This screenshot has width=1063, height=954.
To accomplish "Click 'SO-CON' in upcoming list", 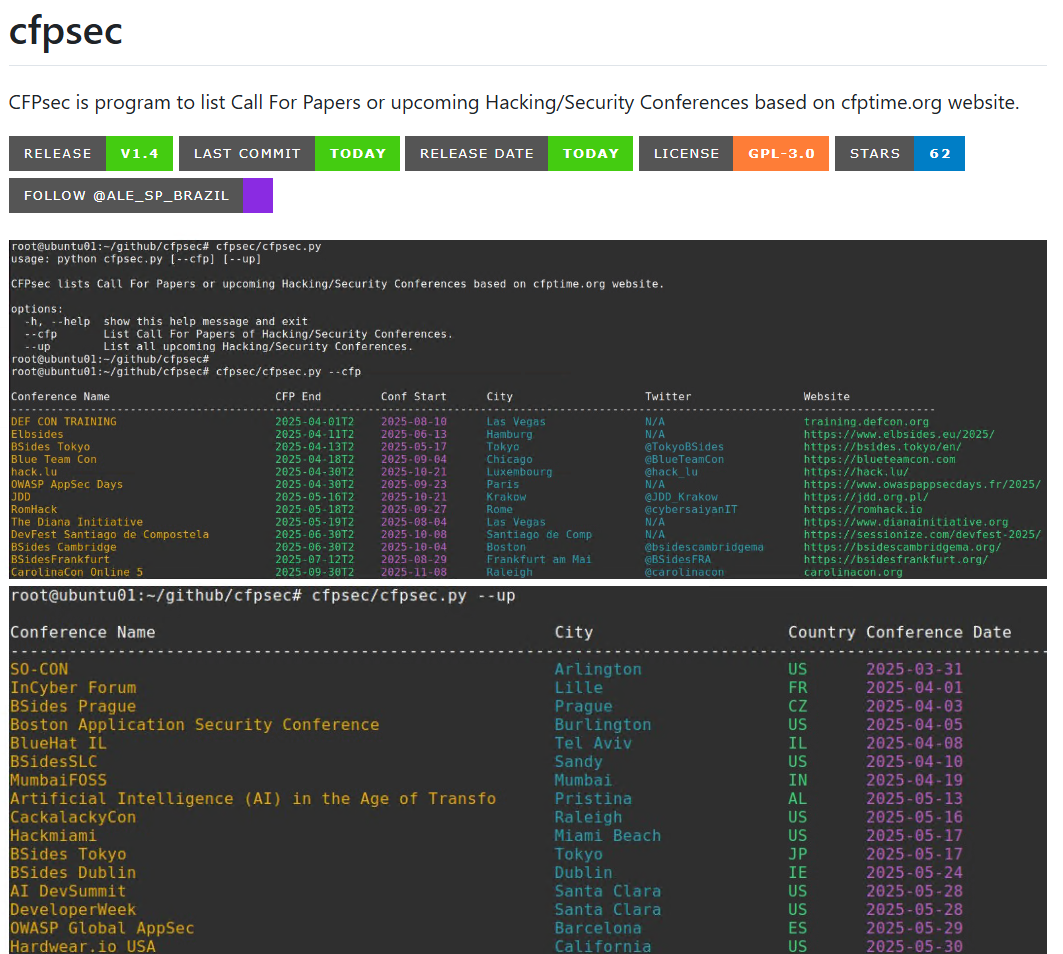I will (x=39, y=669).
